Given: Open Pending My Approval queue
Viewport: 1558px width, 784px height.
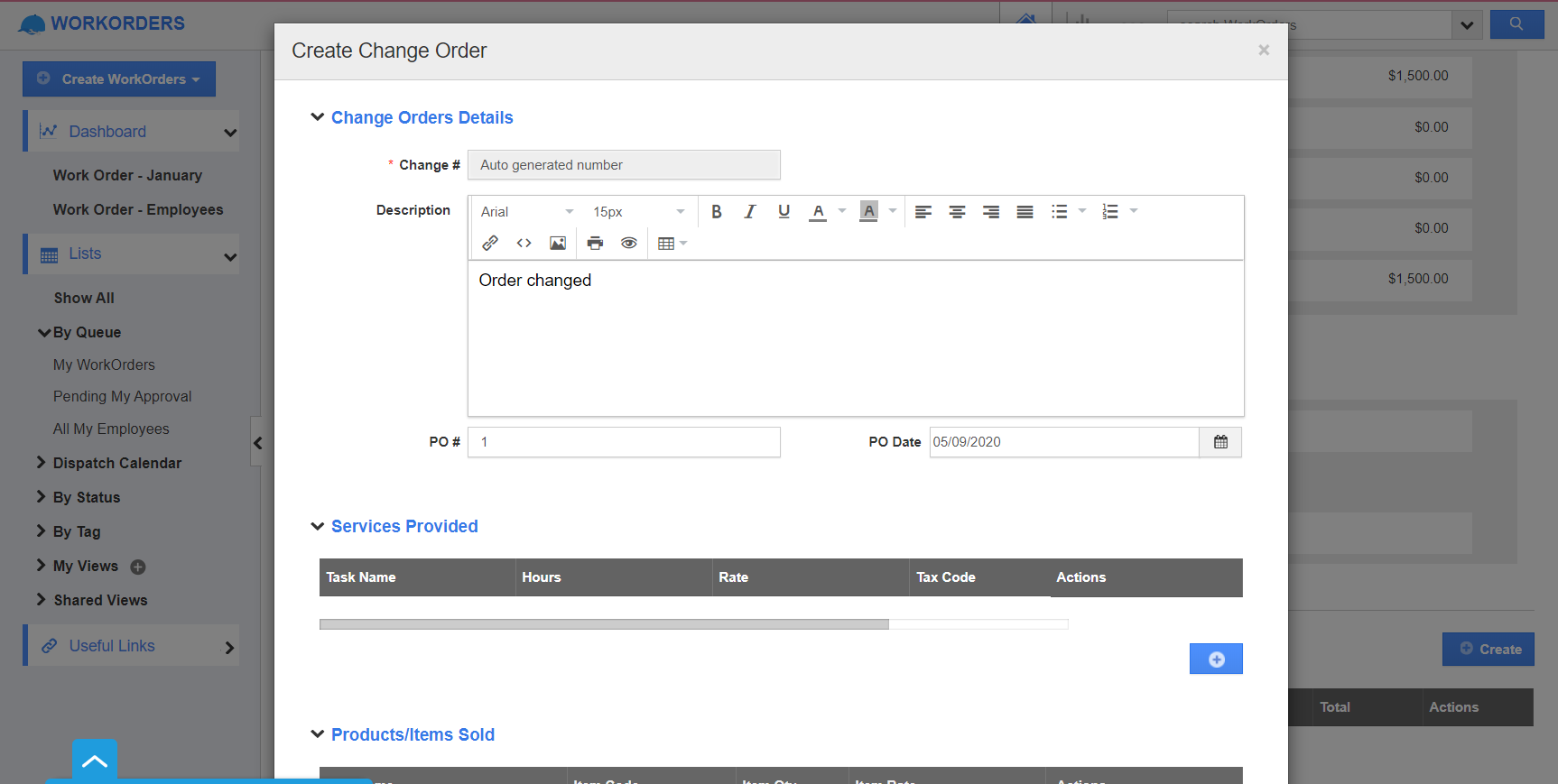Looking at the screenshot, I should pos(122,396).
